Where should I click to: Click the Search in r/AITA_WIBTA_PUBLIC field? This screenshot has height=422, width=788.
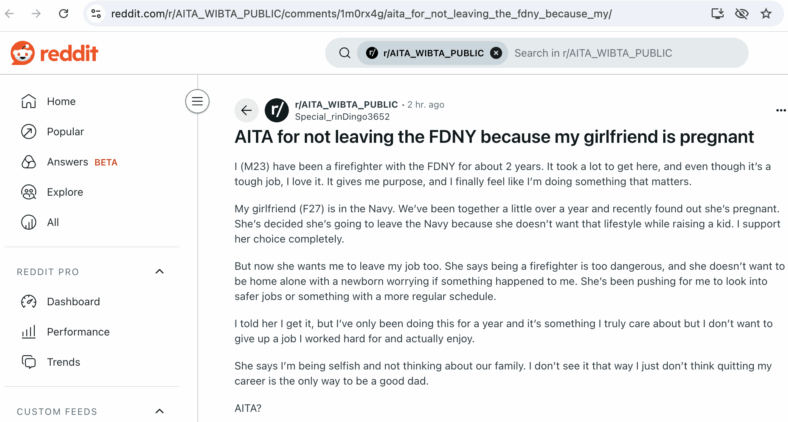(626, 53)
